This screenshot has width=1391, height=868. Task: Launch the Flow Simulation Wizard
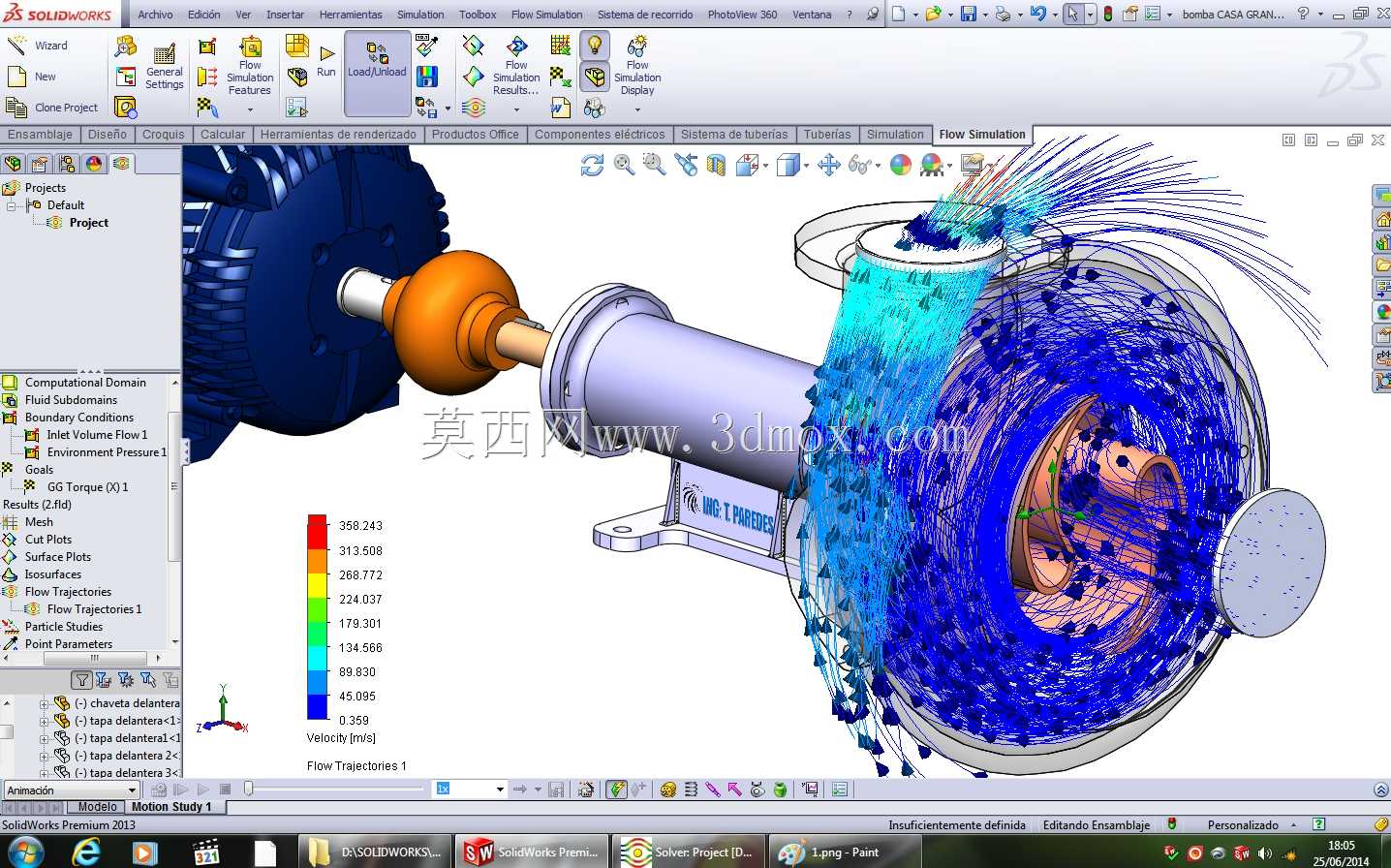38,46
